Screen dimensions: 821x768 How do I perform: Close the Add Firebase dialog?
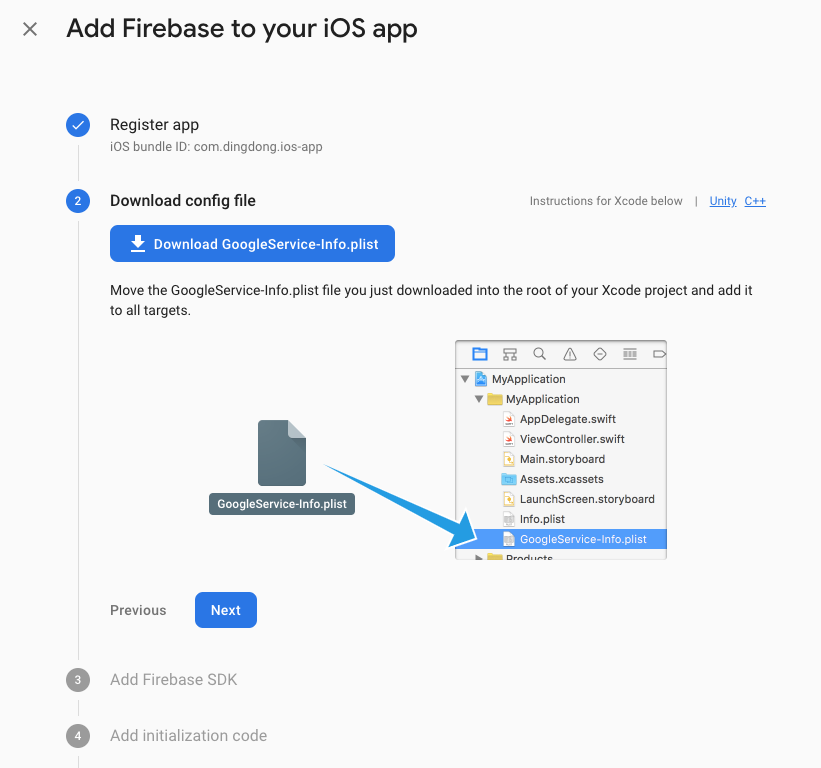pos(30,29)
